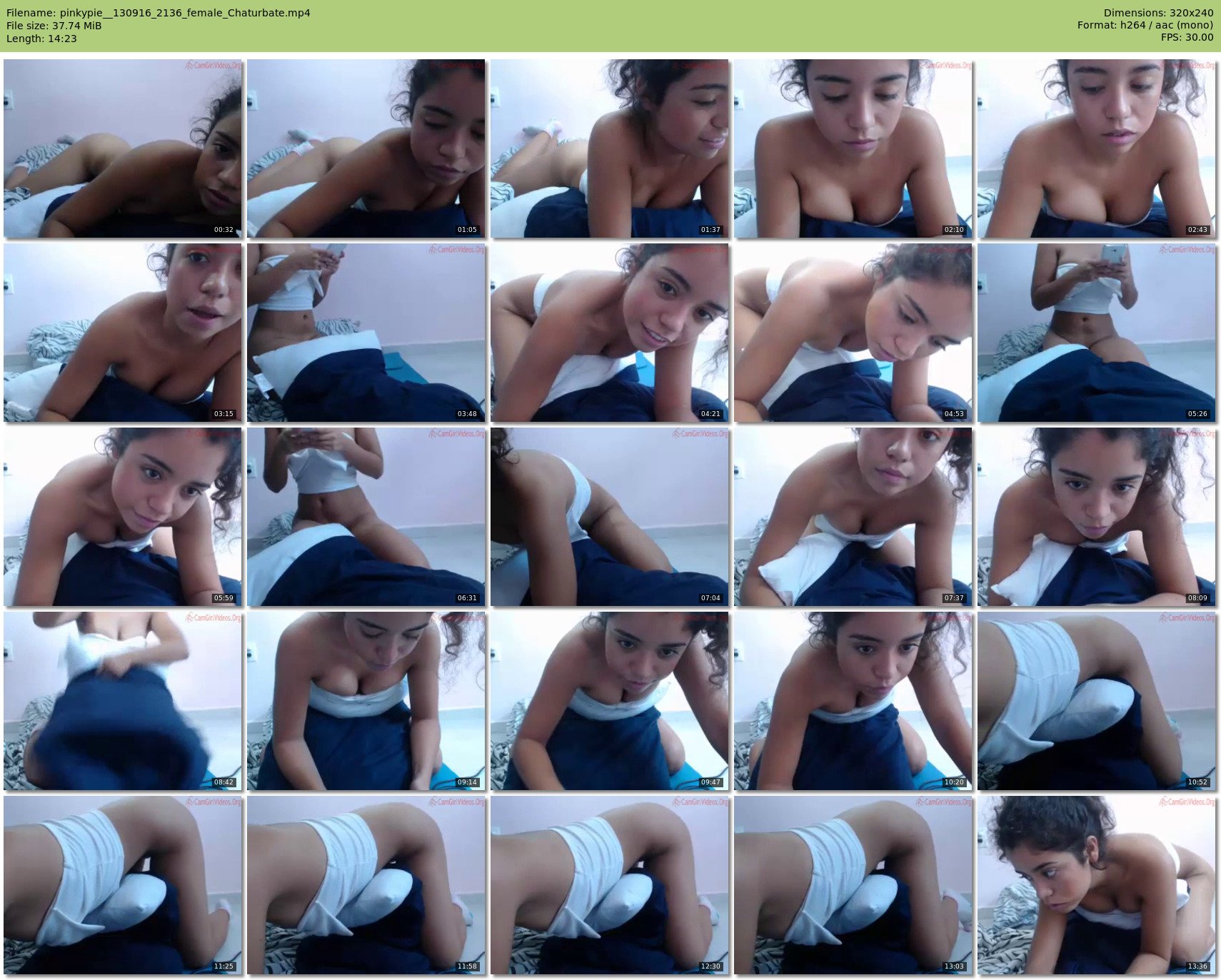The height and width of the screenshot is (980, 1221).
Task: Open the frame timestamped 01:05
Action: (366, 148)
